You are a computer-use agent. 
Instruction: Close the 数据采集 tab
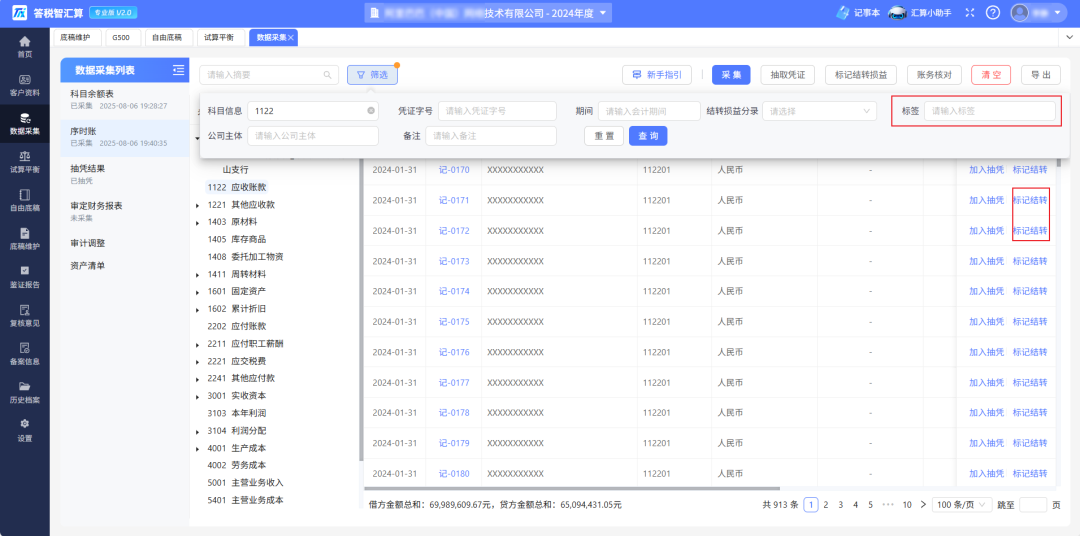291,38
